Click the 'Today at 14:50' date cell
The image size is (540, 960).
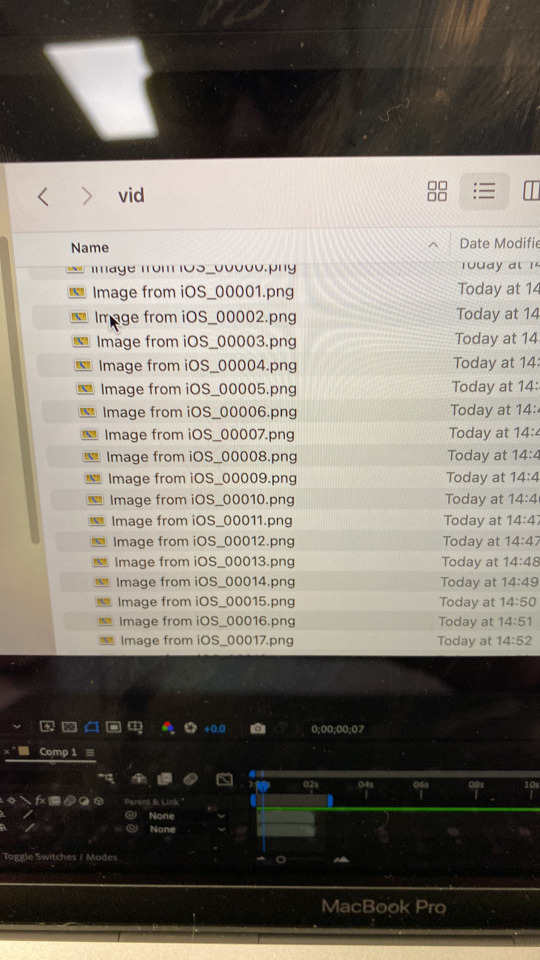487,602
